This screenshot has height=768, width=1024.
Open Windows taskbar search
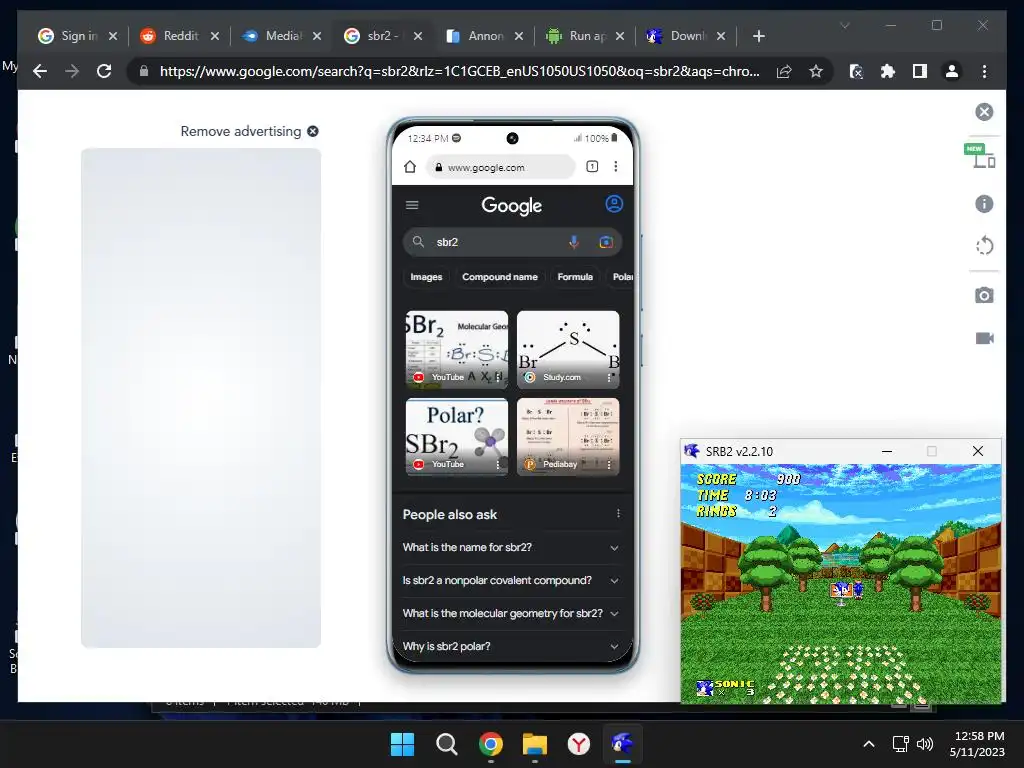point(447,744)
